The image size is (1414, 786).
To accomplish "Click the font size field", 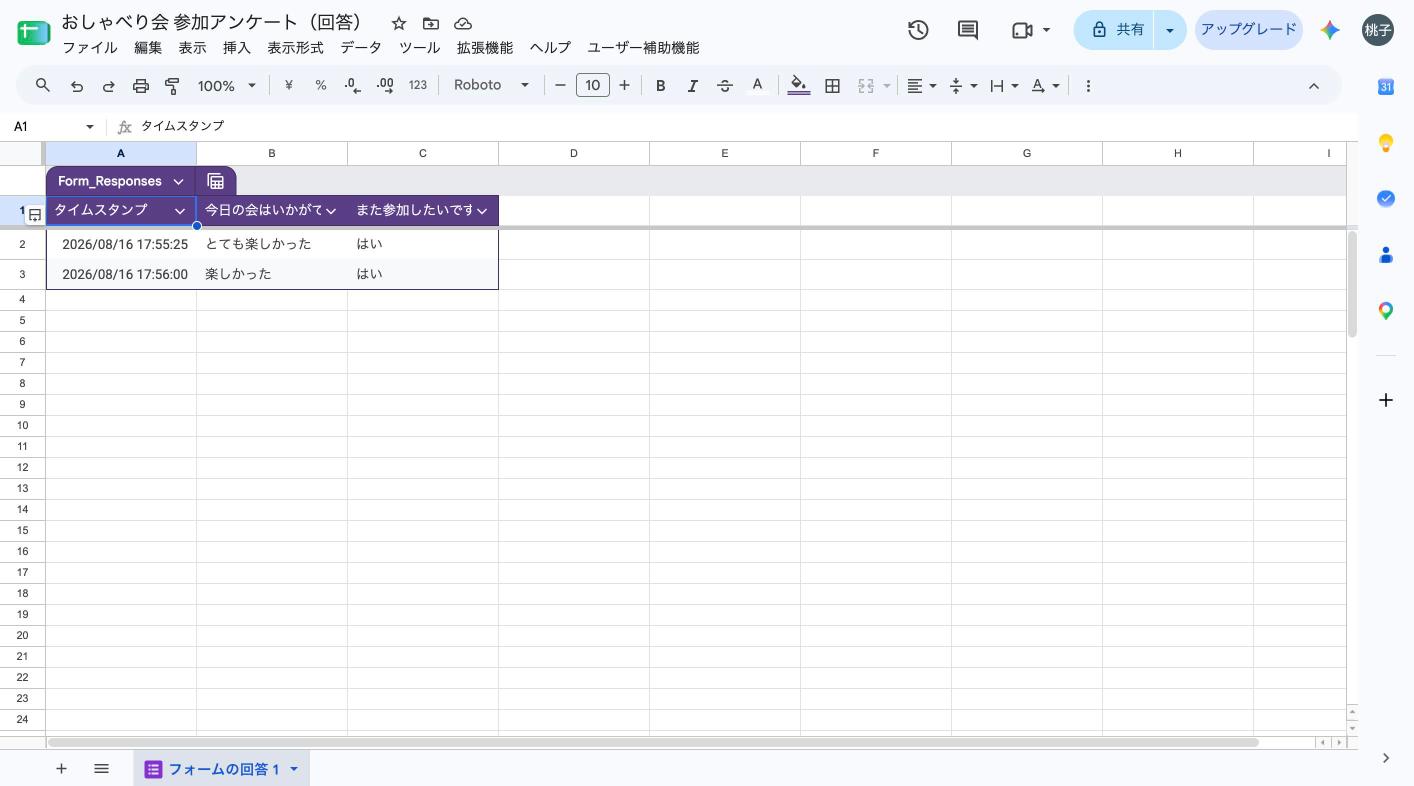I will coord(592,86).
